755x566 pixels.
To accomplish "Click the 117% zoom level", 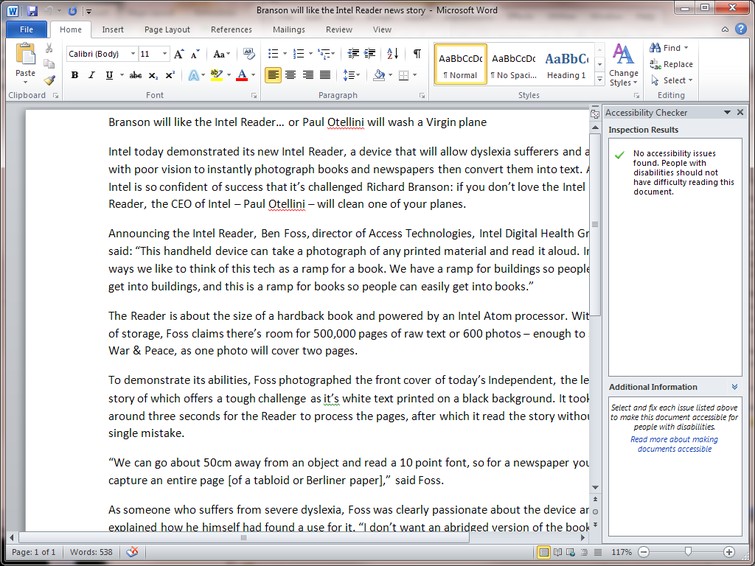I will (x=622, y=552).
